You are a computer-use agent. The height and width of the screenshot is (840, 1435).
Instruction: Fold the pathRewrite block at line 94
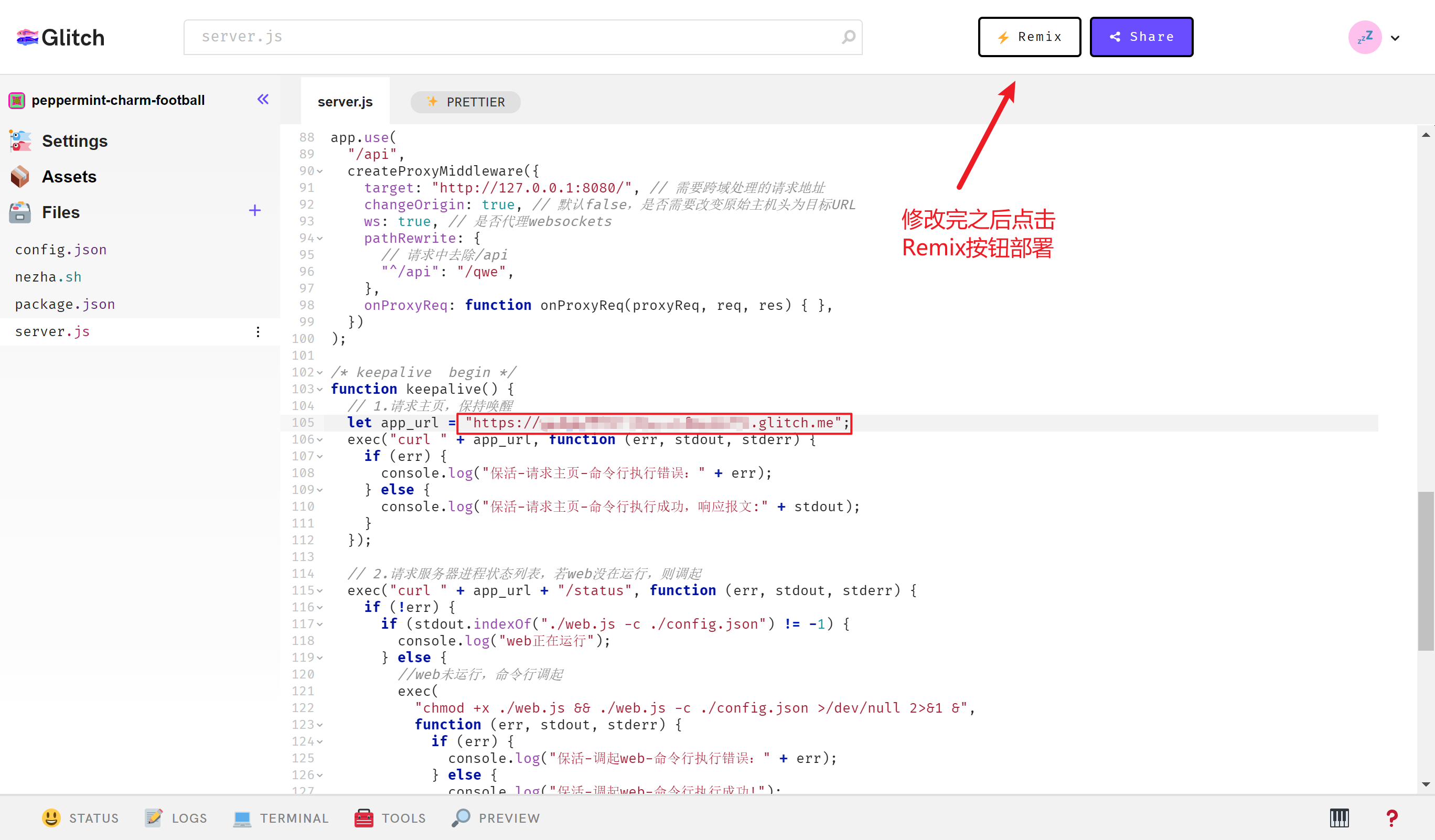pyautogui.click(x=320, y=239)
